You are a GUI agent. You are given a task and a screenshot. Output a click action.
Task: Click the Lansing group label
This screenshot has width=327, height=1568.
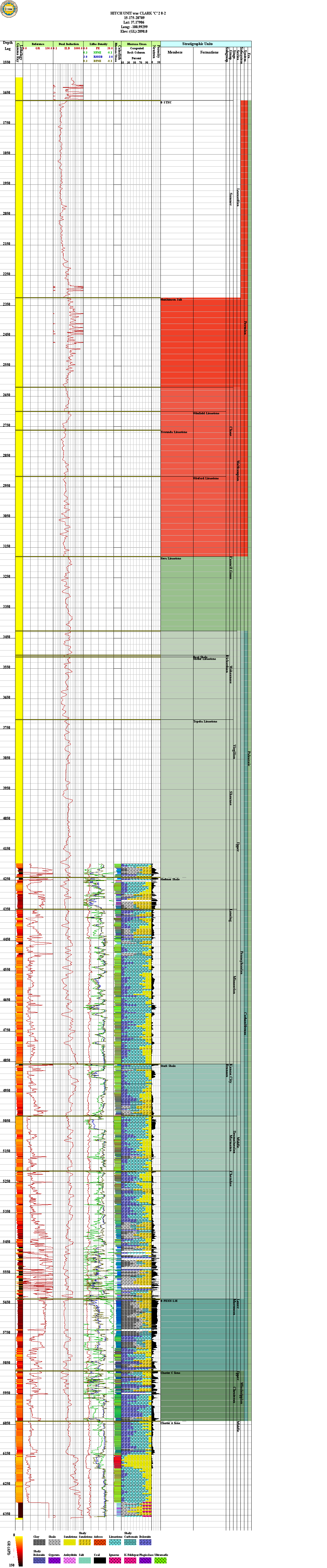tap(230, 916)
